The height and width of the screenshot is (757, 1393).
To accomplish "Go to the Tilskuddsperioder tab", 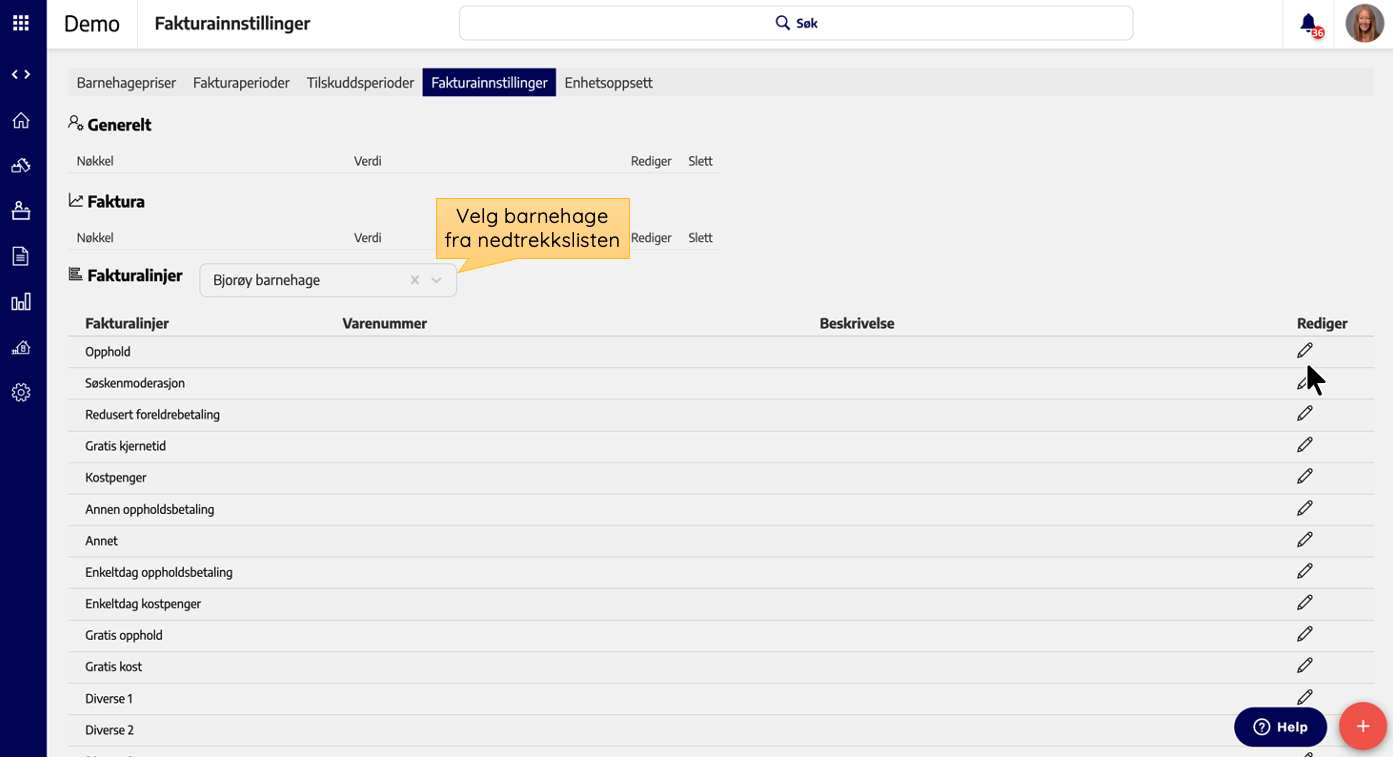I will coord(360,83).
